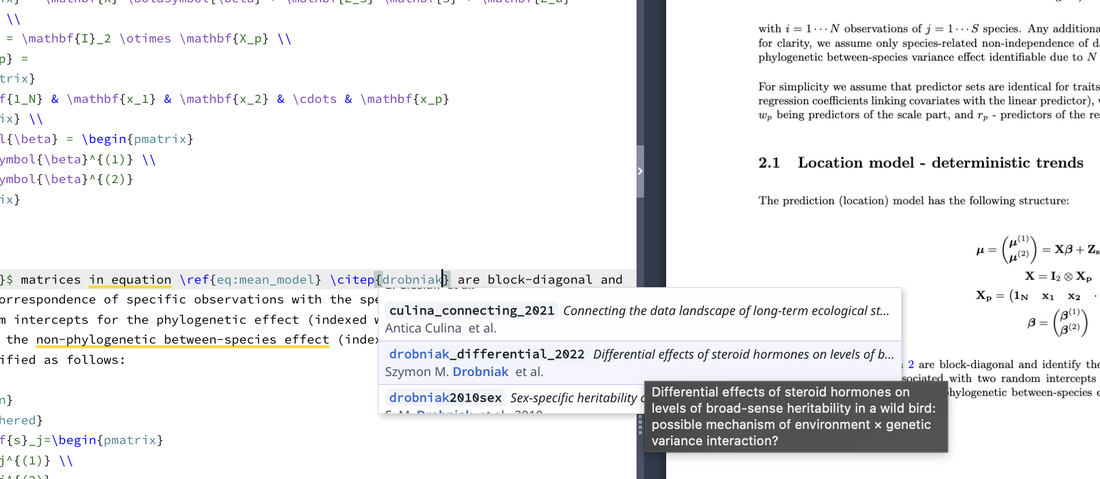This screenshot has height=479, width=1100.
Task: Click "The prediction (location) model" sentence in PDF
Action: pyautogui.click(x=913, y=201)
